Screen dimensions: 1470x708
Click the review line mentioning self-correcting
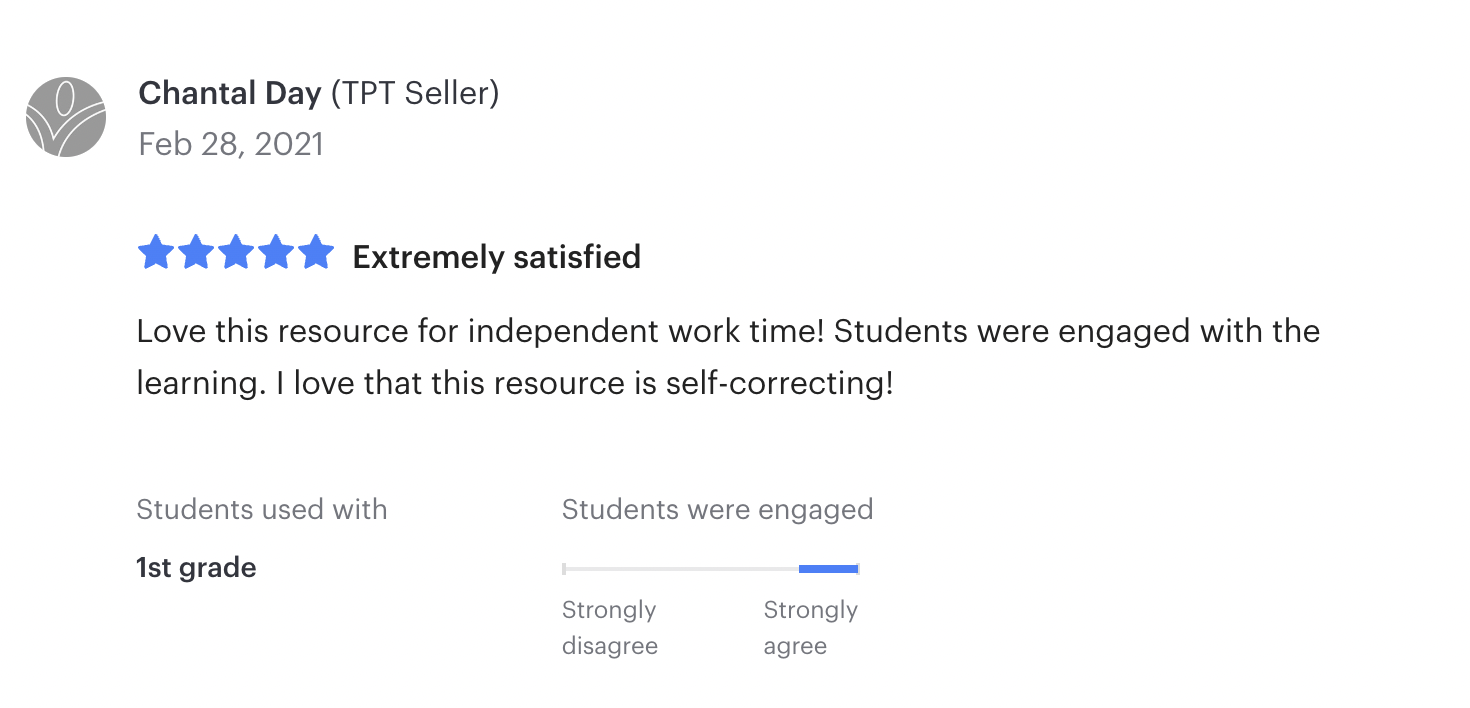click(x=514, y=383)
